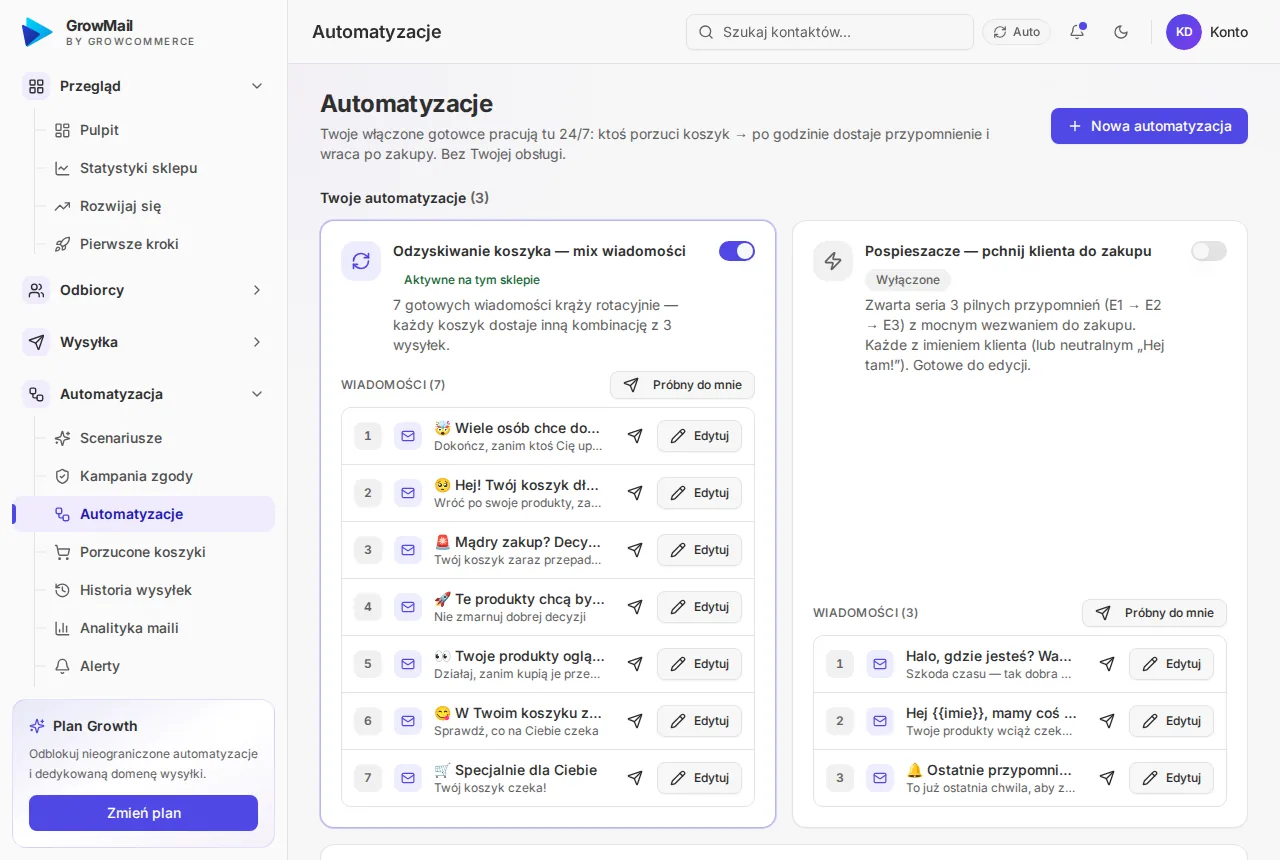This screenshot has height=860, width=1280.
Task: Click the mail icon of message 1 'Wiele osób'
Action: [x=408, y=436]
